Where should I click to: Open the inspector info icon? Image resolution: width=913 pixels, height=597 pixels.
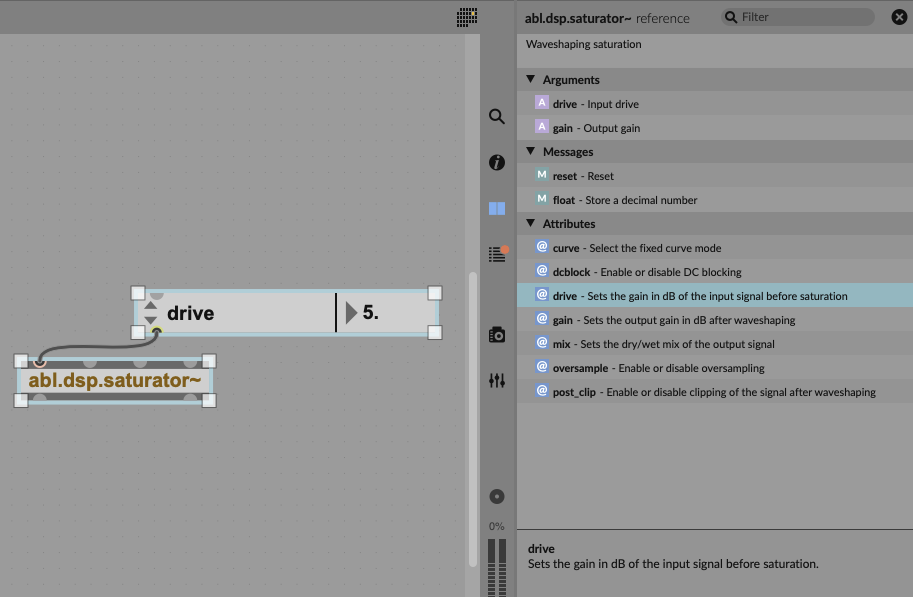[x=496, y=162]
